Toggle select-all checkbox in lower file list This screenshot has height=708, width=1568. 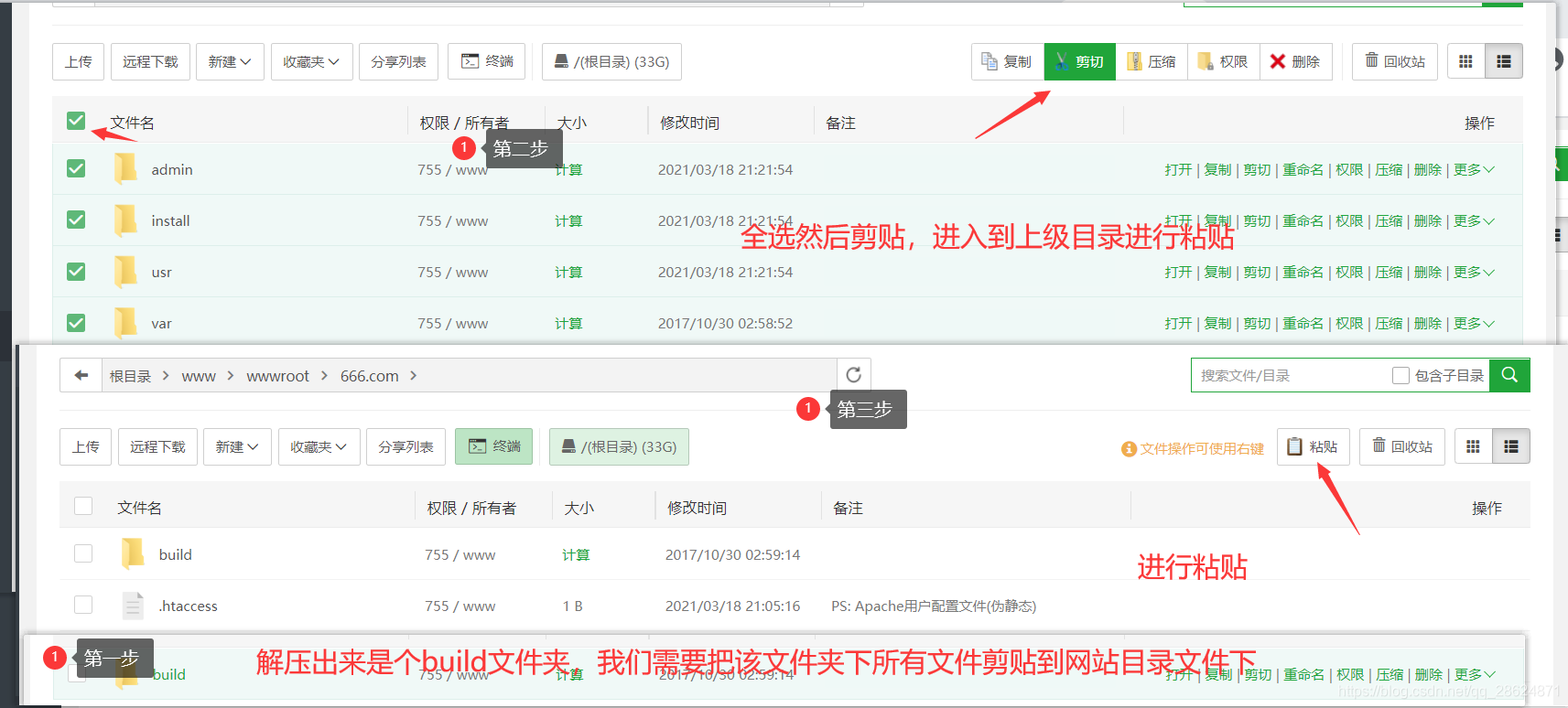pyautogui.click(x=83, y=506)
